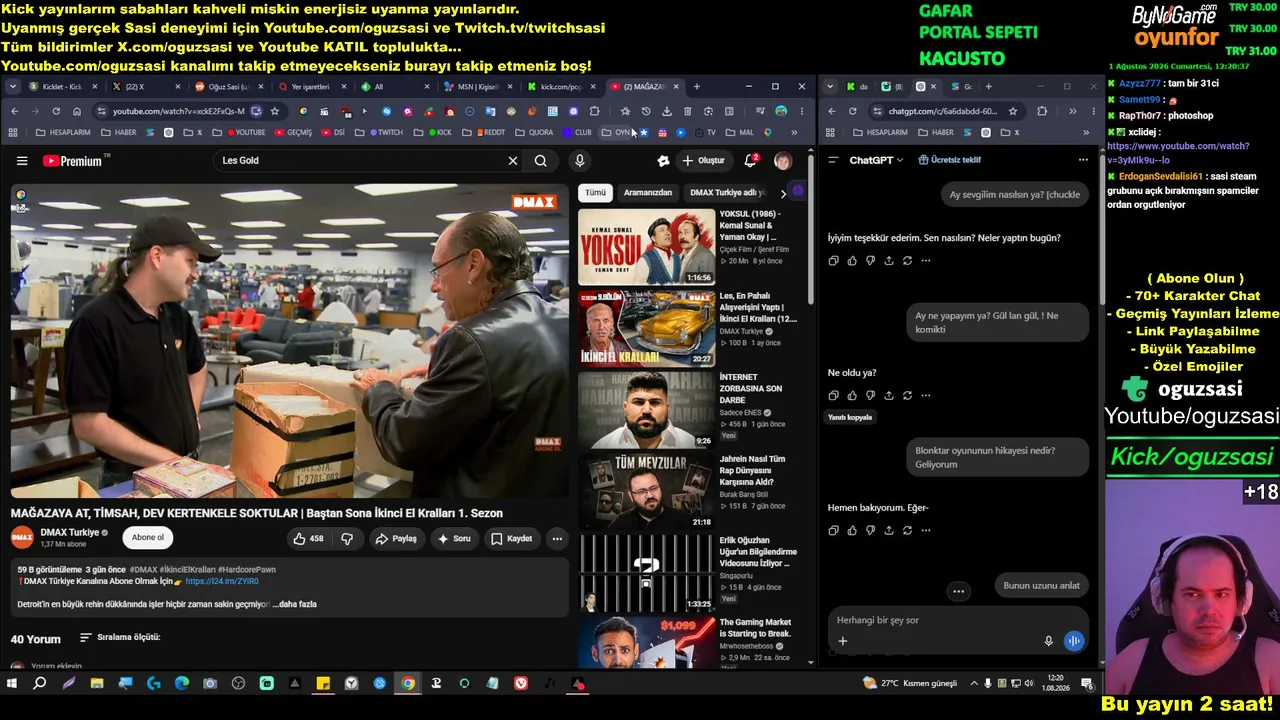
Task: Start ChatGPT voice mode button
Action: 1074,641
